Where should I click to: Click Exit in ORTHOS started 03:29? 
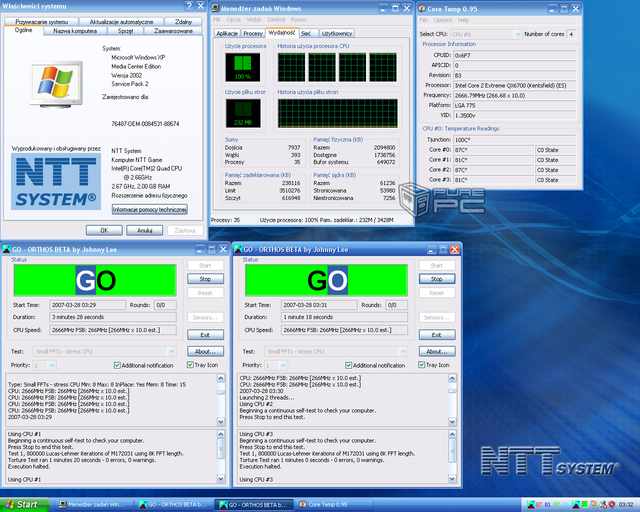coord(205,335)
